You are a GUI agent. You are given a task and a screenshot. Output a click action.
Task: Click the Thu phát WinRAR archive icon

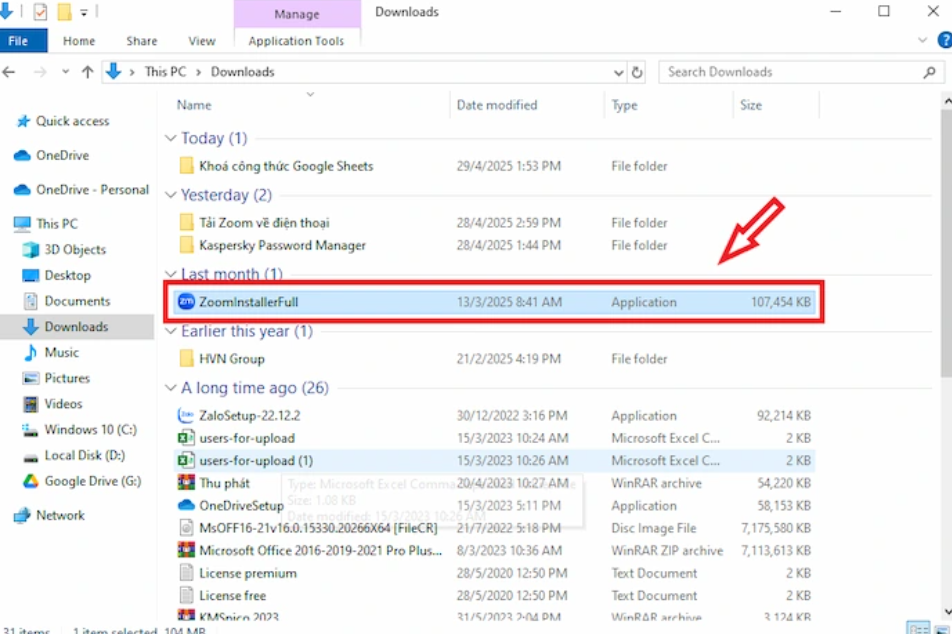click(186, 483)
